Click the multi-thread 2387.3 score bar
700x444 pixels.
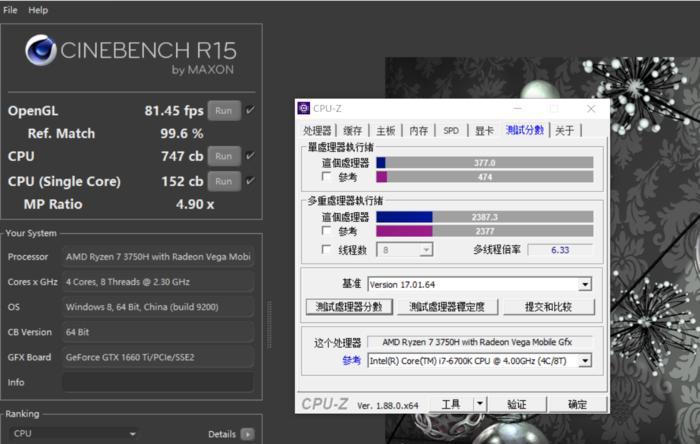click(x=485, y=217)
